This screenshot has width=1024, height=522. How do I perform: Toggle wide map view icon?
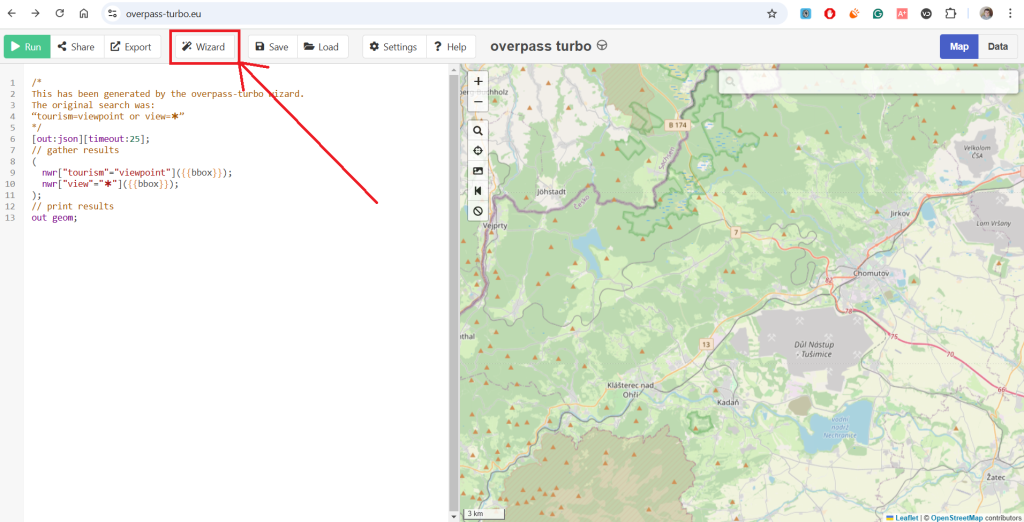(x=478, y=191)
